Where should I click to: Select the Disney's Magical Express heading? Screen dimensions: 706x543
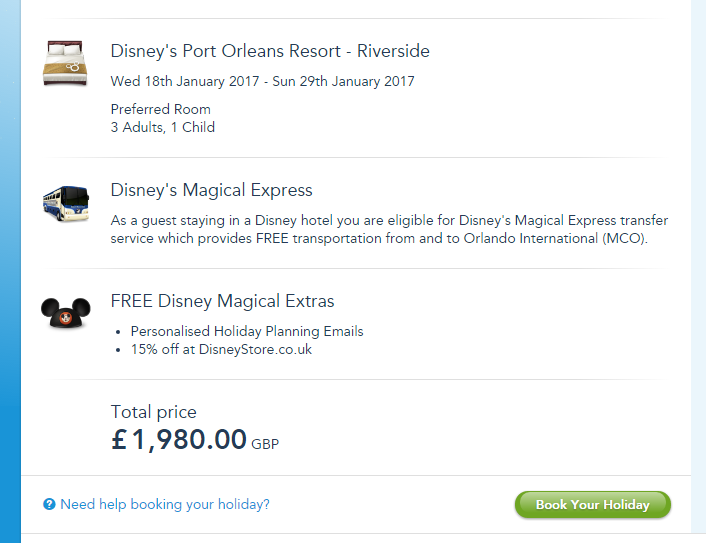(x=212, y=190)
